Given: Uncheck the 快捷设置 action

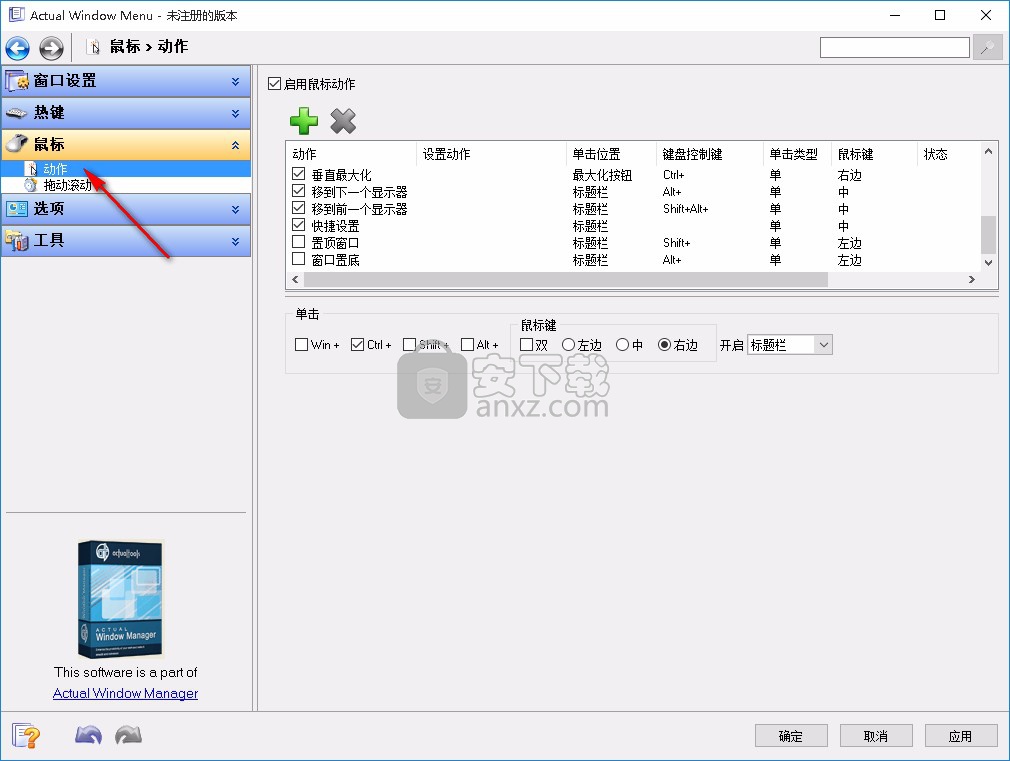Looking at the screenshot, I should click(x=298, y=225).
